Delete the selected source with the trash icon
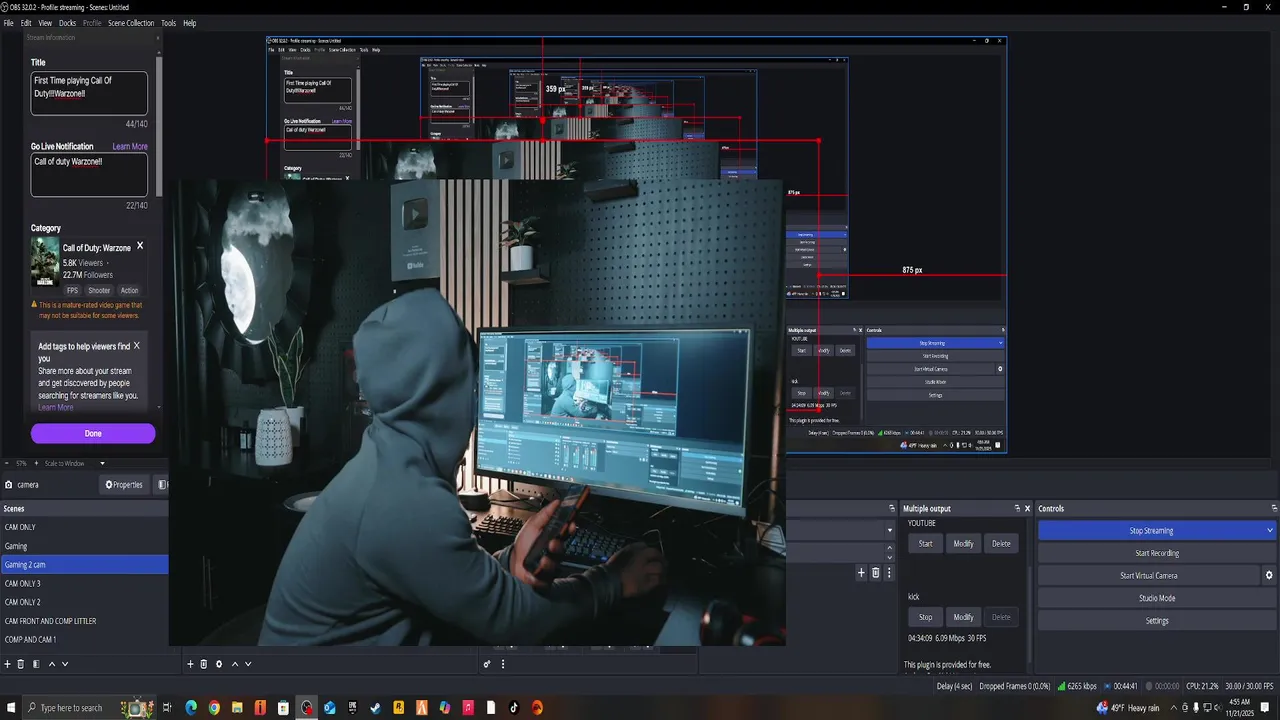Screen dimensions: 1280x720 [x=204, y=664]
